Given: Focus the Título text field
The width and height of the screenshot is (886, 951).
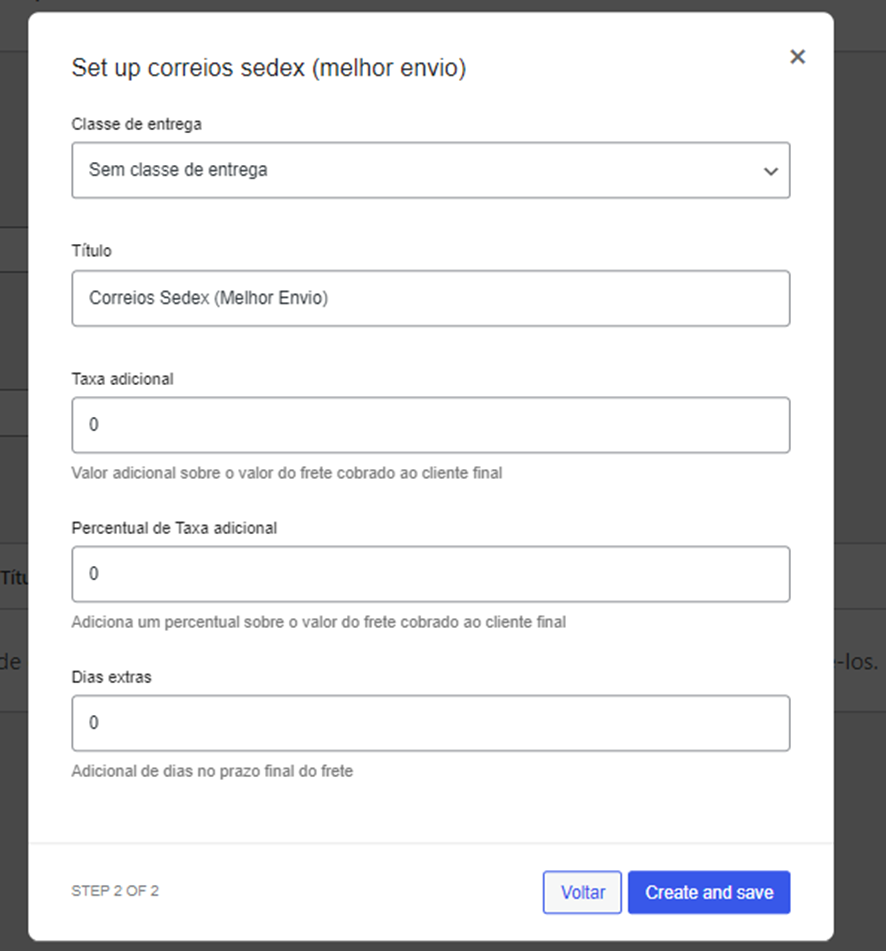Looking at the screenshot, I should 430,298.
